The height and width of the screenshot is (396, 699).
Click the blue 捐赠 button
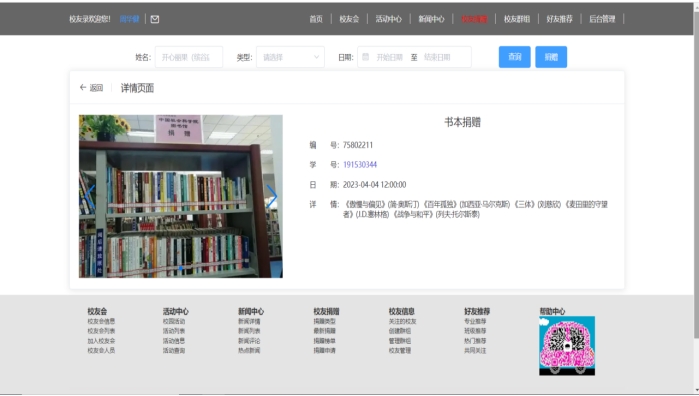point(551,57)
